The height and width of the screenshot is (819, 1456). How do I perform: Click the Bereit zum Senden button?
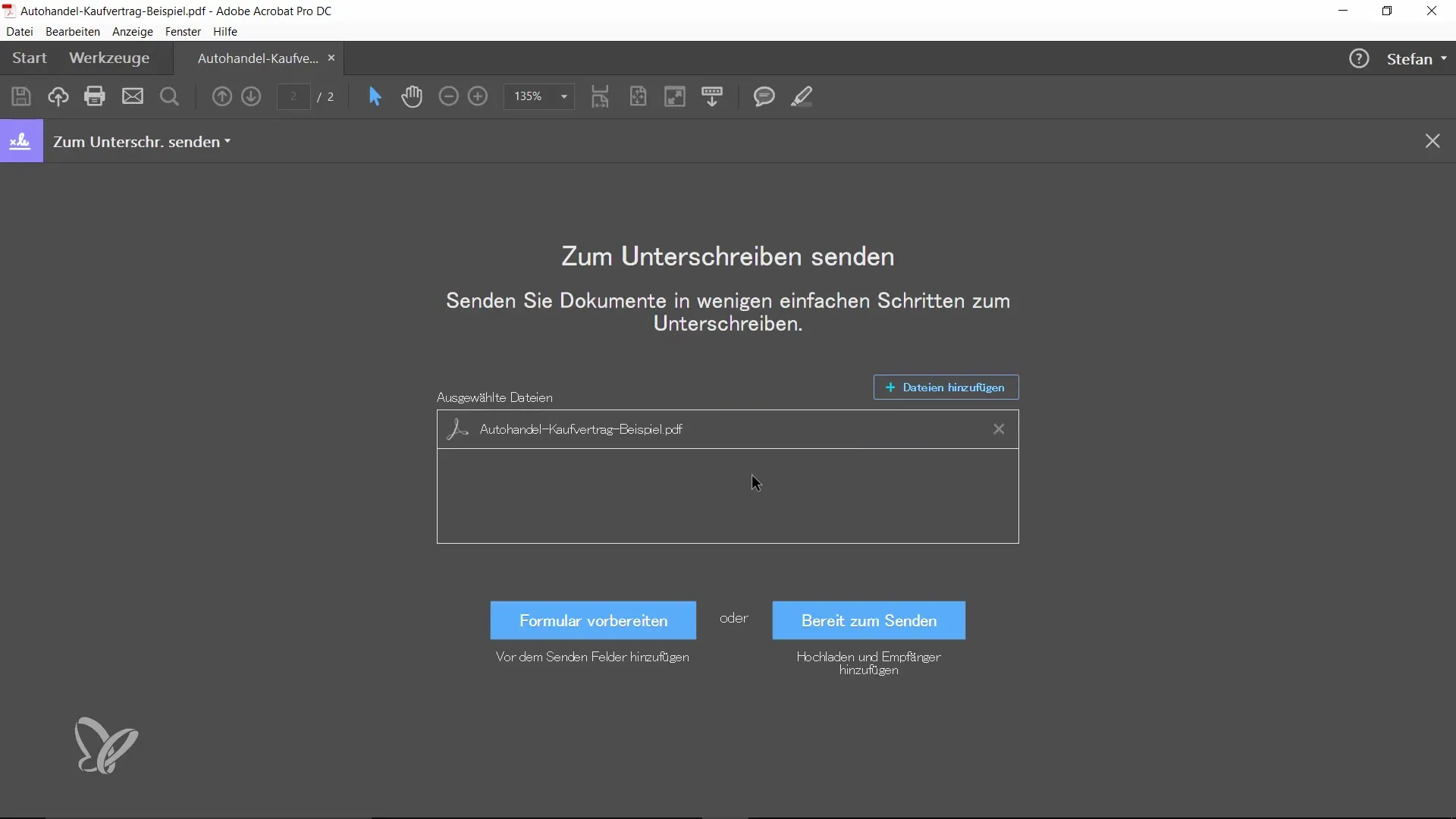(869, 620)
